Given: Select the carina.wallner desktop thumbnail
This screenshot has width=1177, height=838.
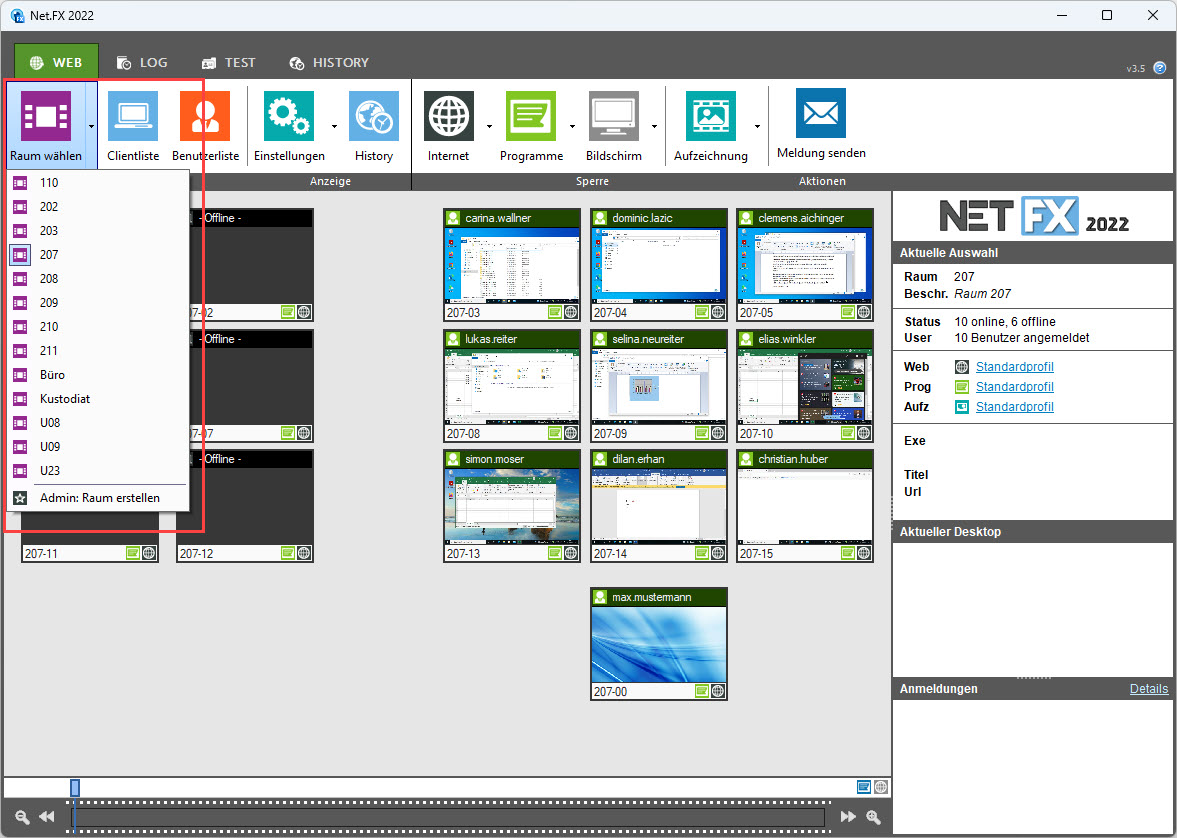Looking at the screenshot, I should pyautogui.click(x=512, y=266).
